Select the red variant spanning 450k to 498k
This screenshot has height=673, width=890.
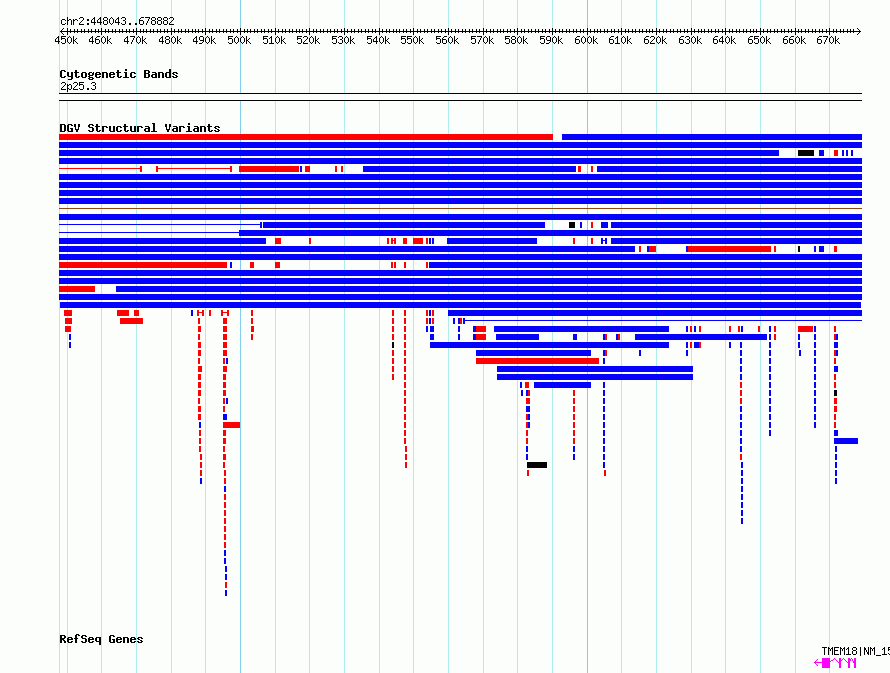point(143,265)
